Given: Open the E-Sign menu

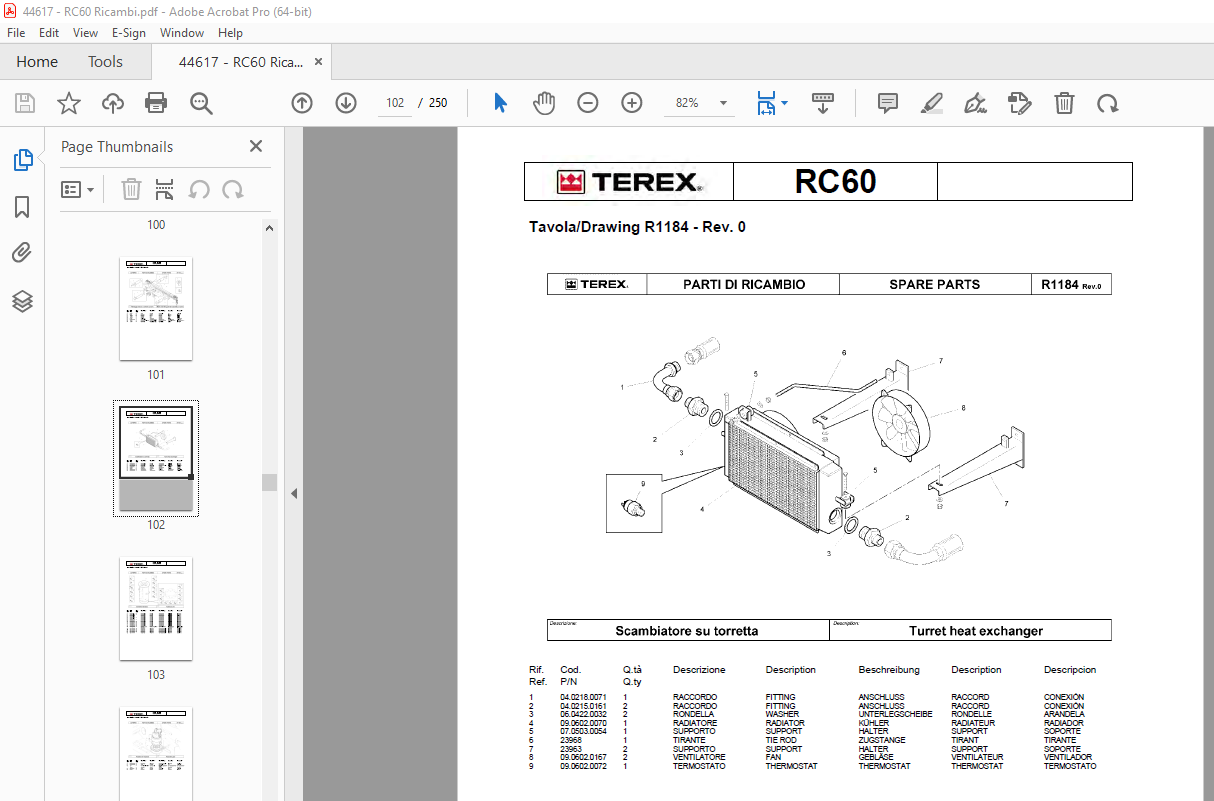Looking at the screenshot, I should pyautogui.click(x=129, y=33).
